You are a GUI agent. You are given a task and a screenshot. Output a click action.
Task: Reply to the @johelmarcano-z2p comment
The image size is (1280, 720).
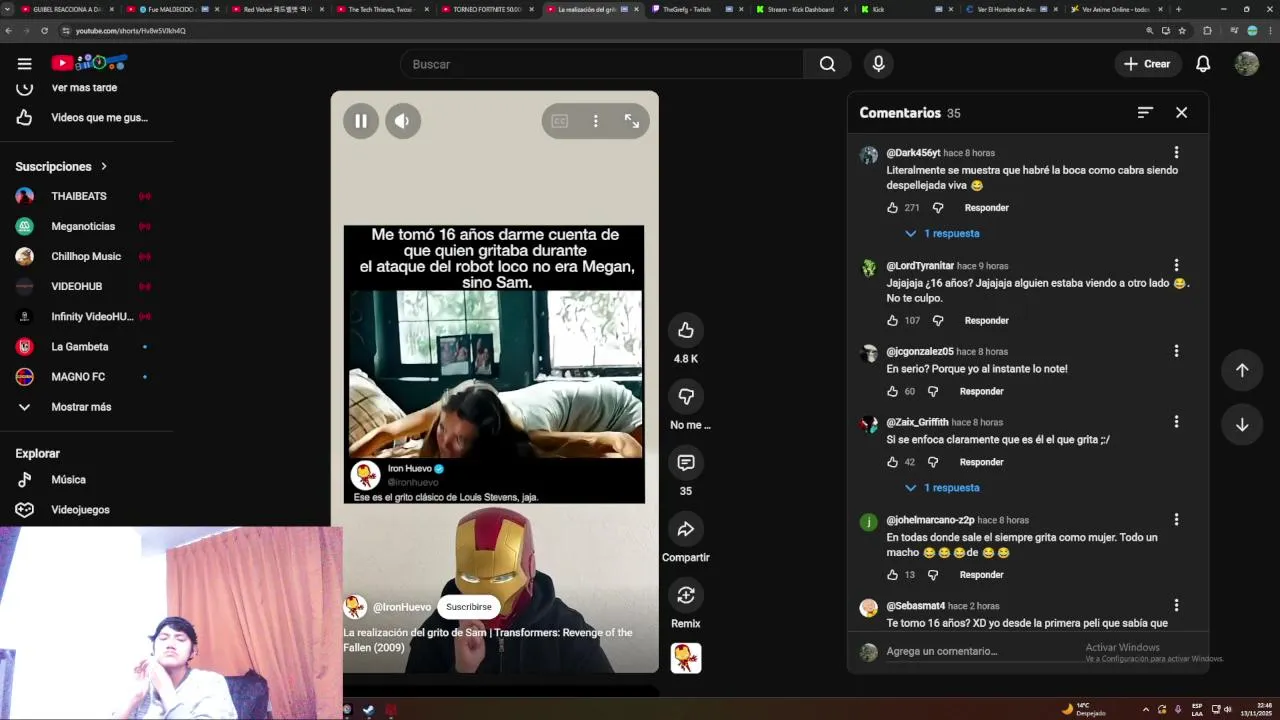(x=981, y=575)
